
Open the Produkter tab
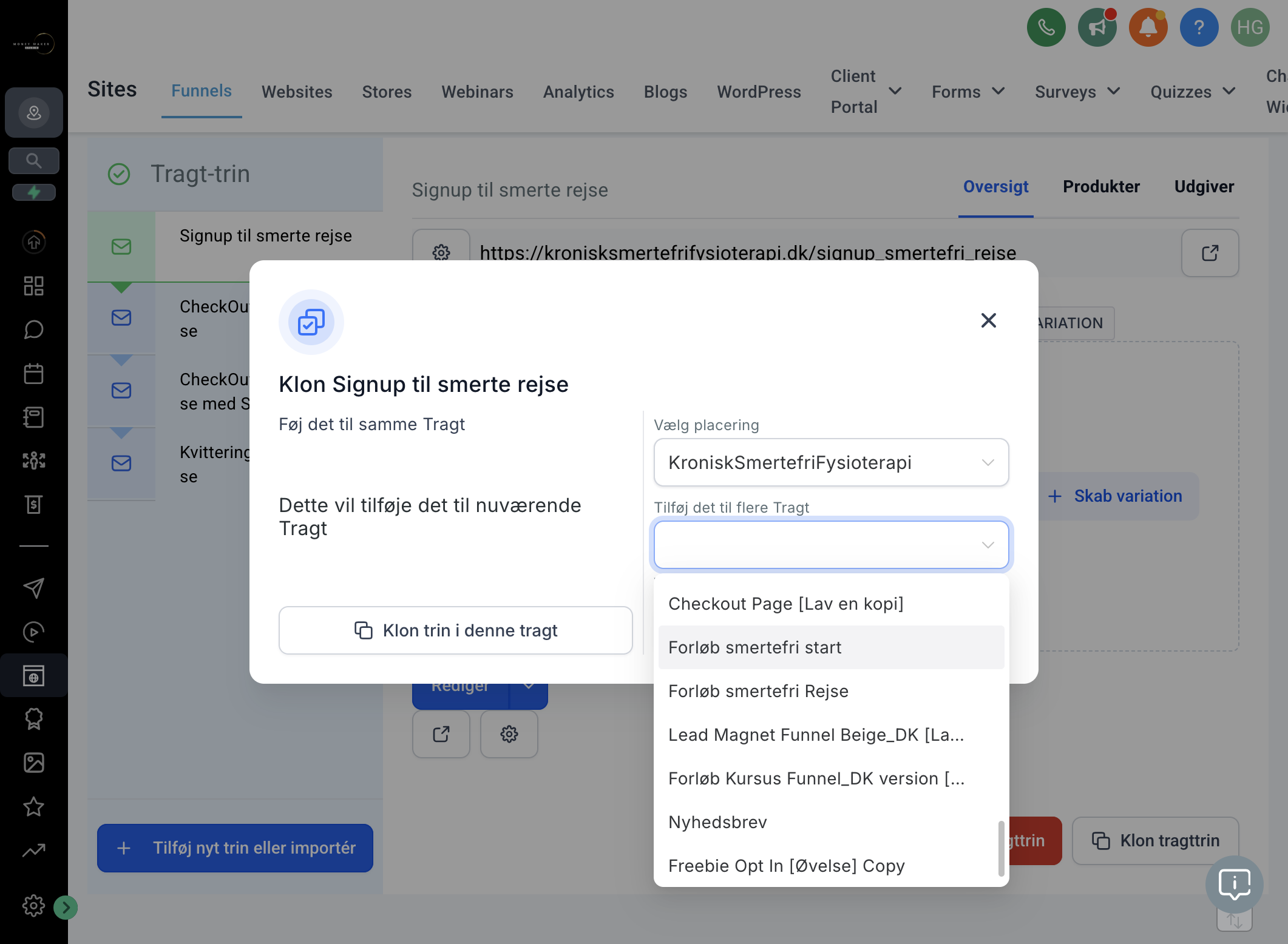[1101, 186]
